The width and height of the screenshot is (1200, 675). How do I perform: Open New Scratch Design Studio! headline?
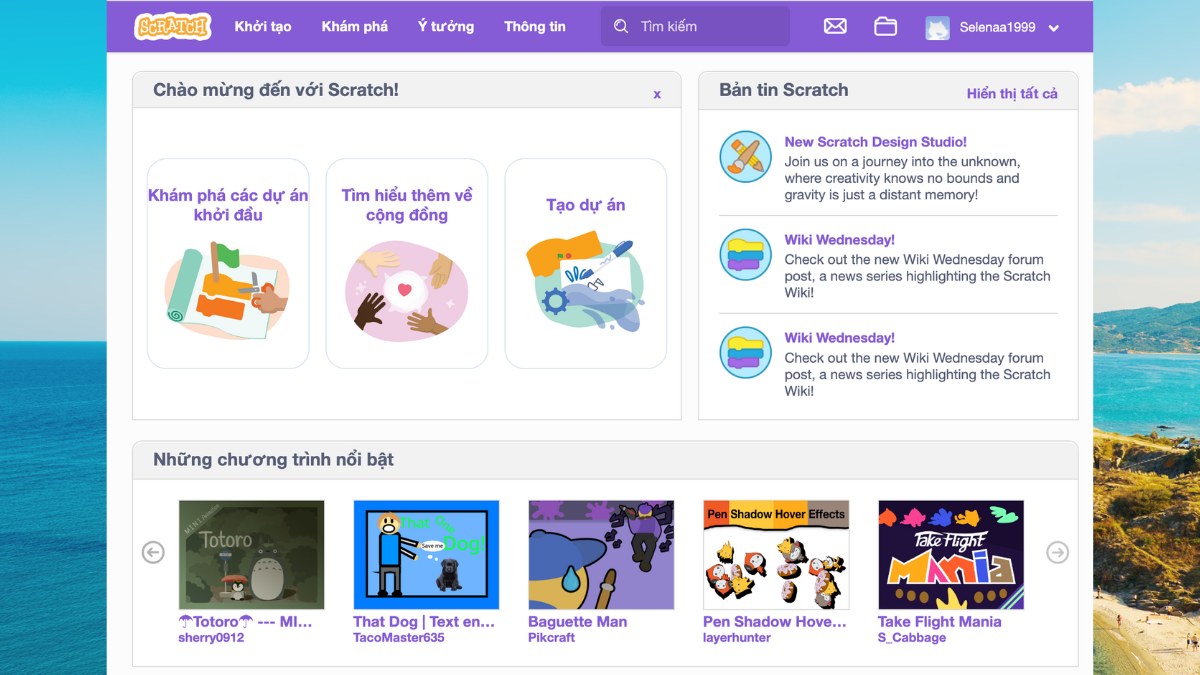[x=876, y=142]
